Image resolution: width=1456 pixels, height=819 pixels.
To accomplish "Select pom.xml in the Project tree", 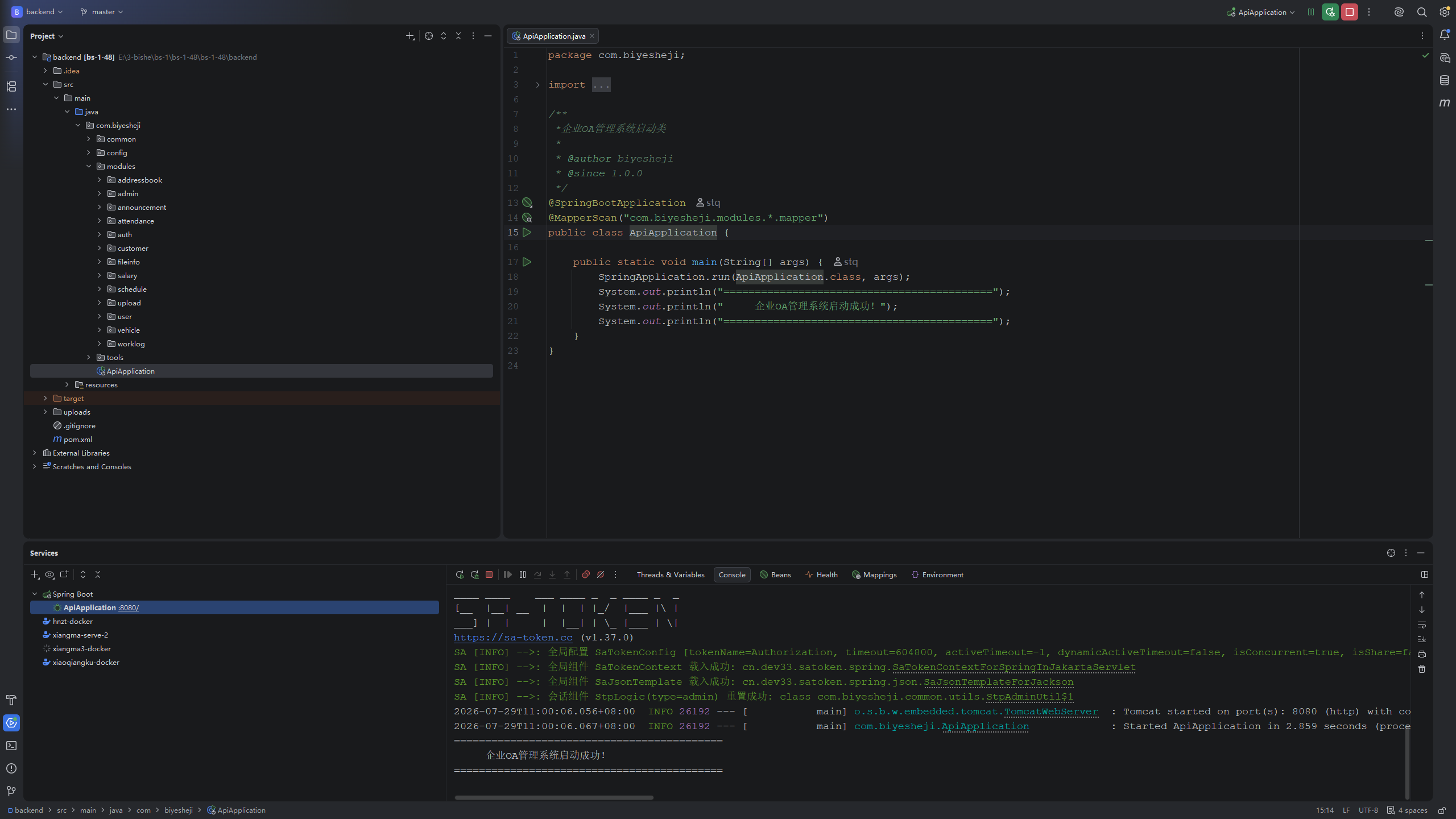I will pyautogui.click(x=78, y=440).
